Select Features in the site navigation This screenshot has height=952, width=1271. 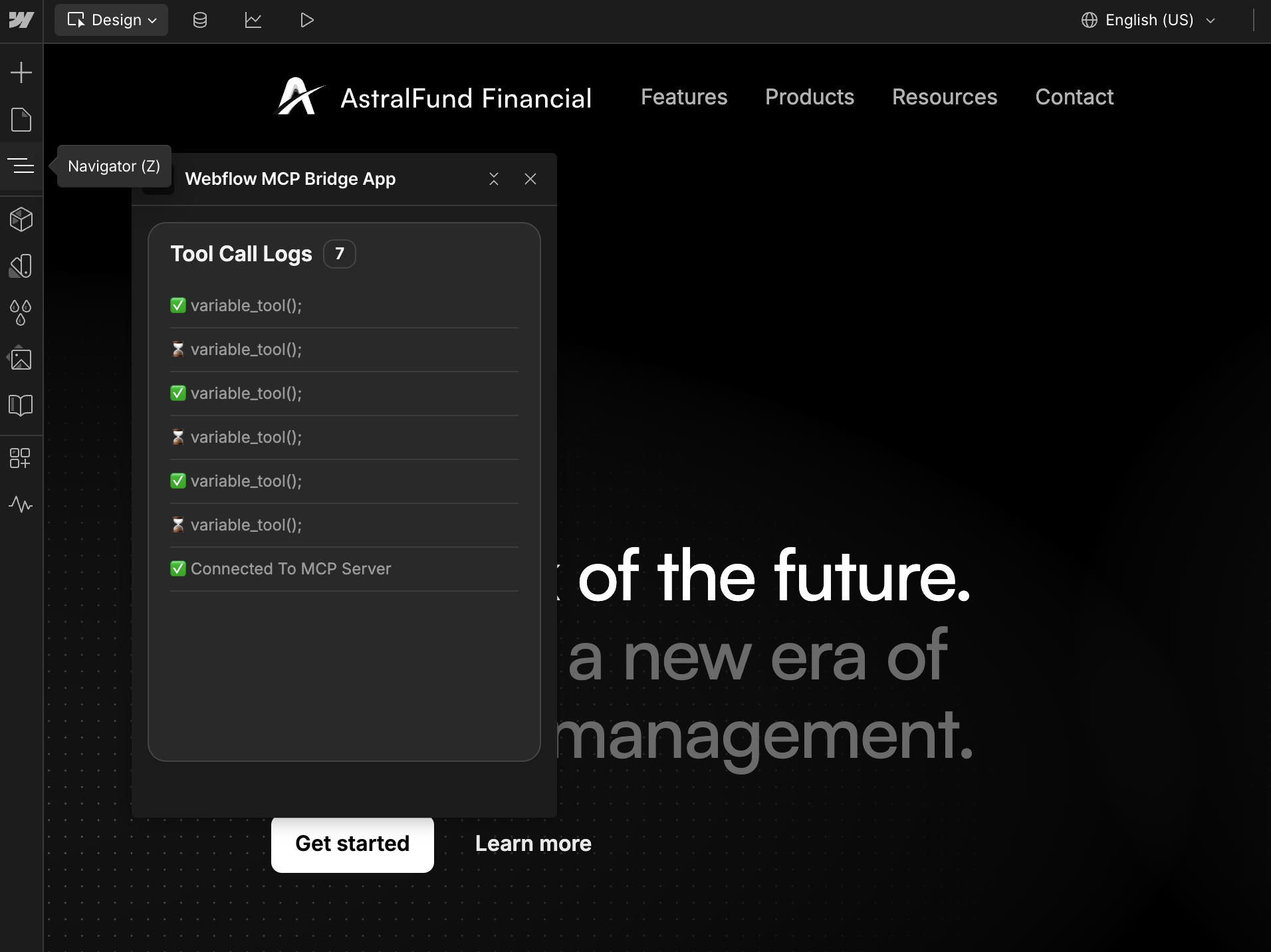pyautogui.click(x=684, y=97)
